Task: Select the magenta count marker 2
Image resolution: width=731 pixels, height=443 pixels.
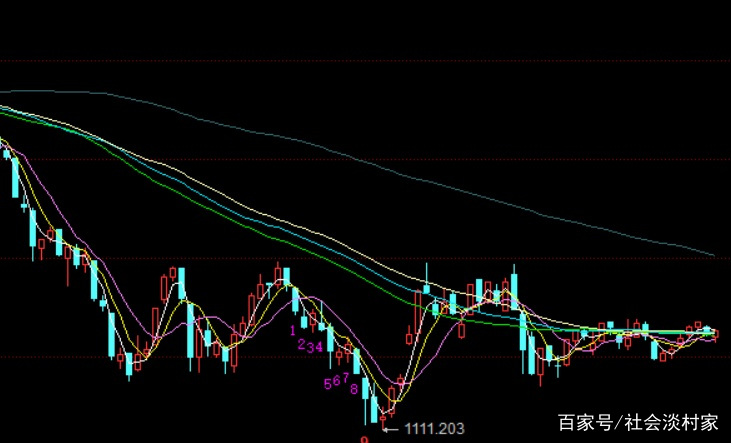Action: (300, 343)
